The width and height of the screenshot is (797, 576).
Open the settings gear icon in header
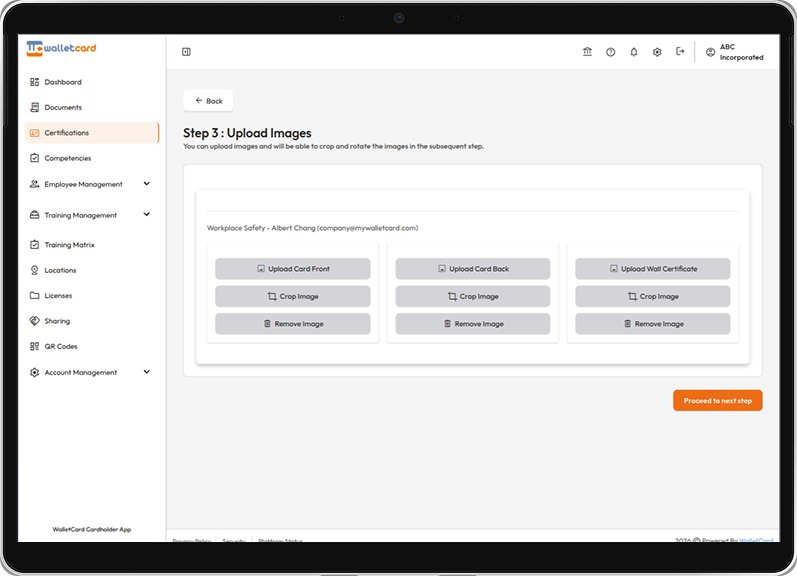657,52
